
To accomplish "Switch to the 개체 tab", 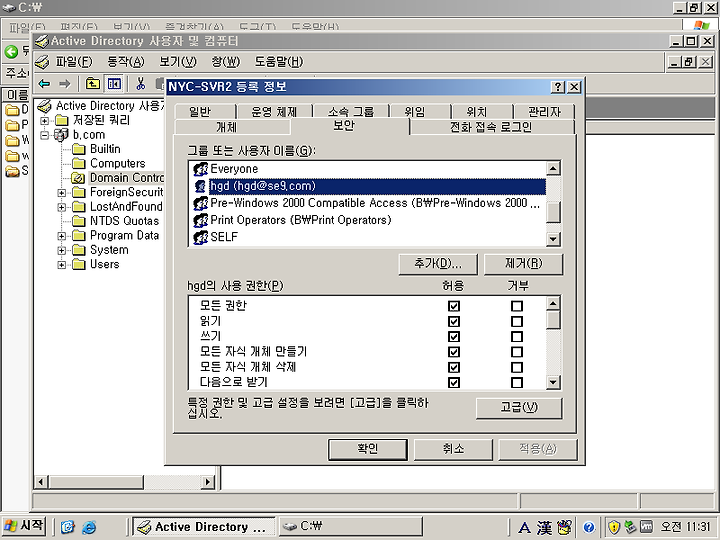I will pyautogui.click(x=232, y=127).
